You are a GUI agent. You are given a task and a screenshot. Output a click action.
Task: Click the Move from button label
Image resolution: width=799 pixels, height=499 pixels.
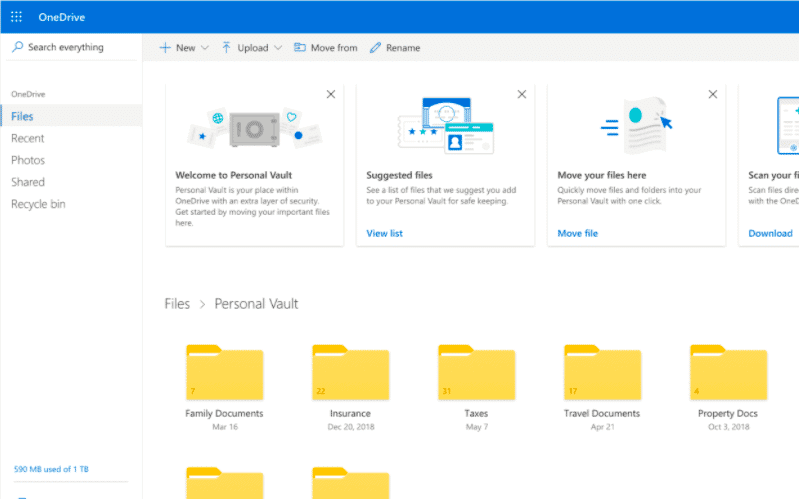tap(334, 48)
